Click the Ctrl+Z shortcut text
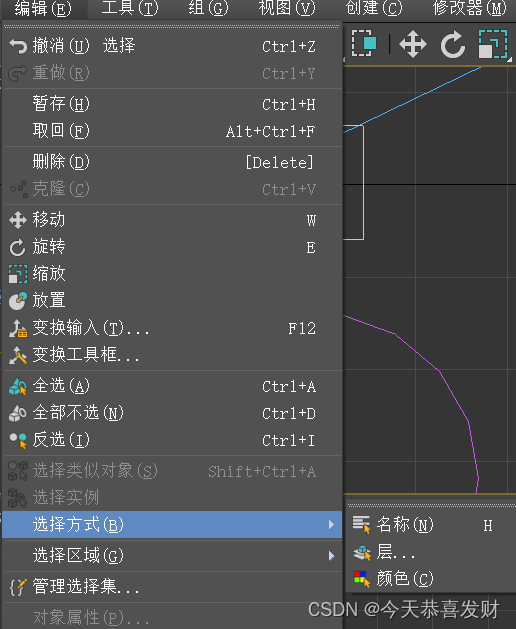Viewport: 516px width, 629px height. point(288,47)
